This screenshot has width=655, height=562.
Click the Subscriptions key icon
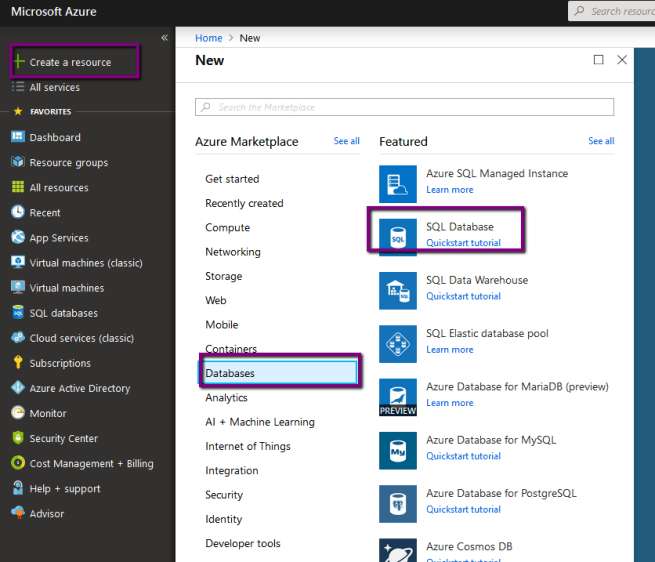[x=18, y=363]
